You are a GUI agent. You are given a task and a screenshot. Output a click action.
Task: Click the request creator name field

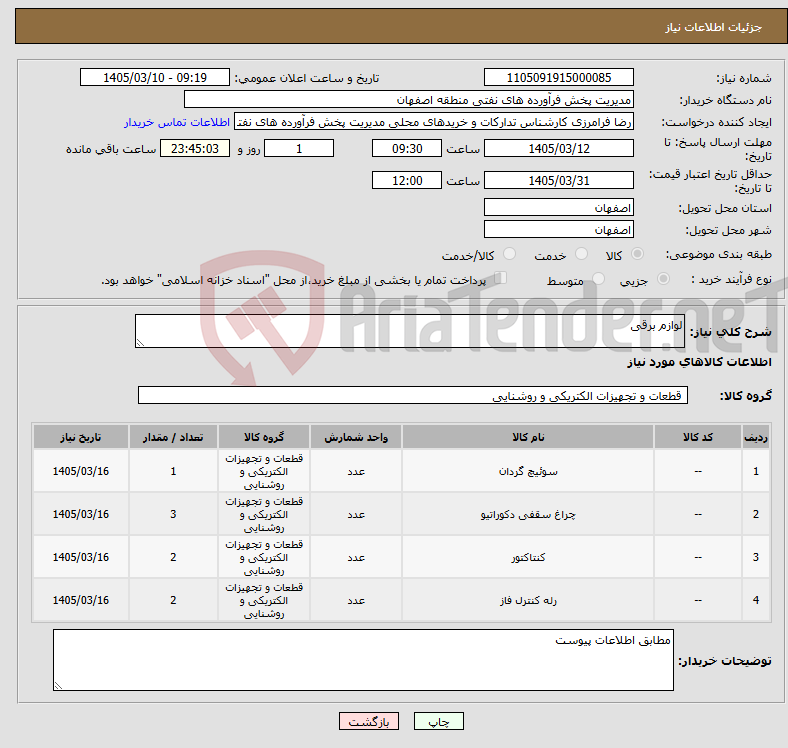coord(434,122)
